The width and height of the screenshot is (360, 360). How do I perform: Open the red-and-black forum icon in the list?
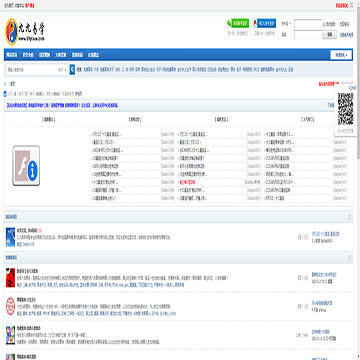point(10,278)
